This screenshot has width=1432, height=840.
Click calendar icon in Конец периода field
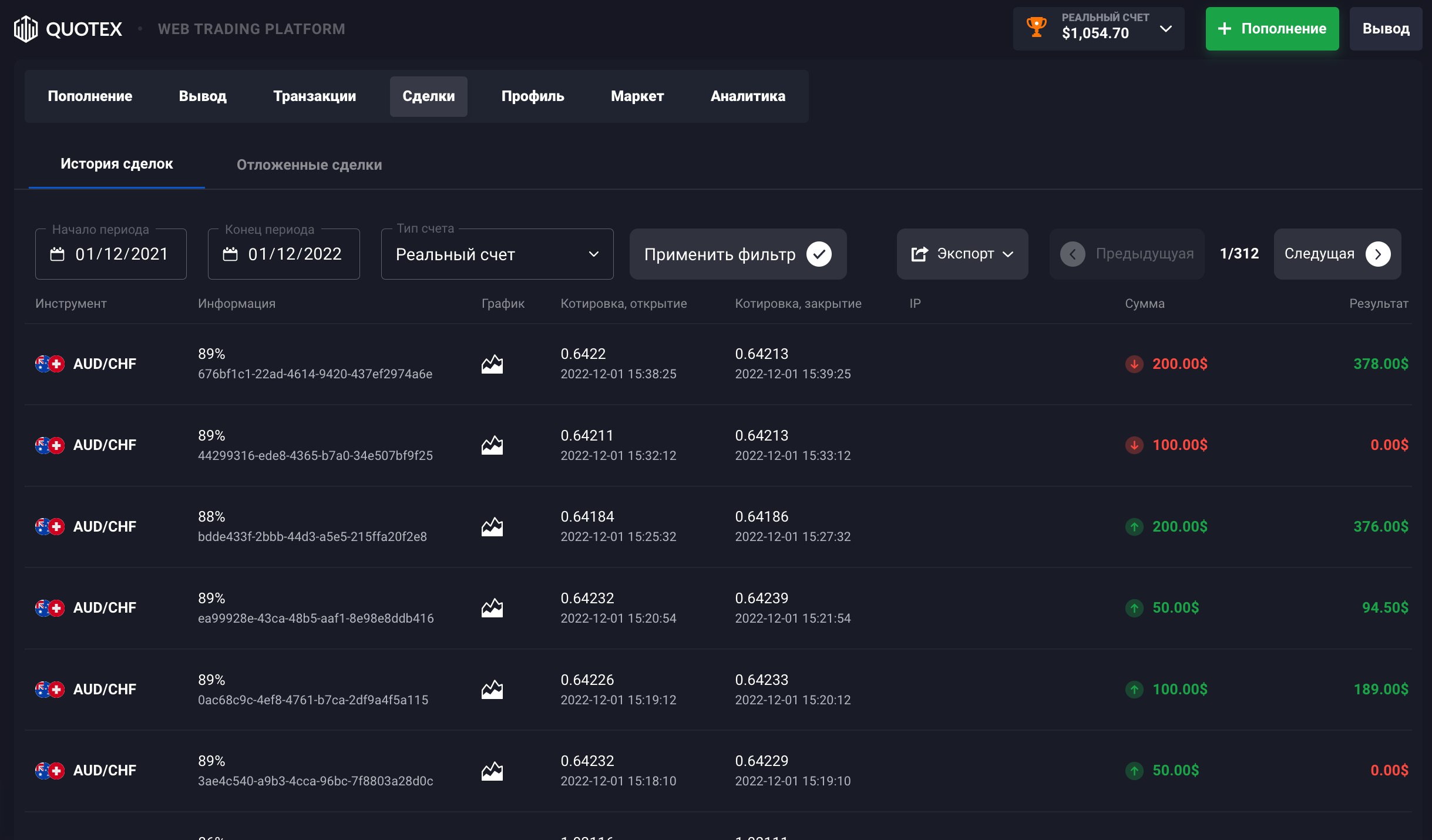click(230, 254)
